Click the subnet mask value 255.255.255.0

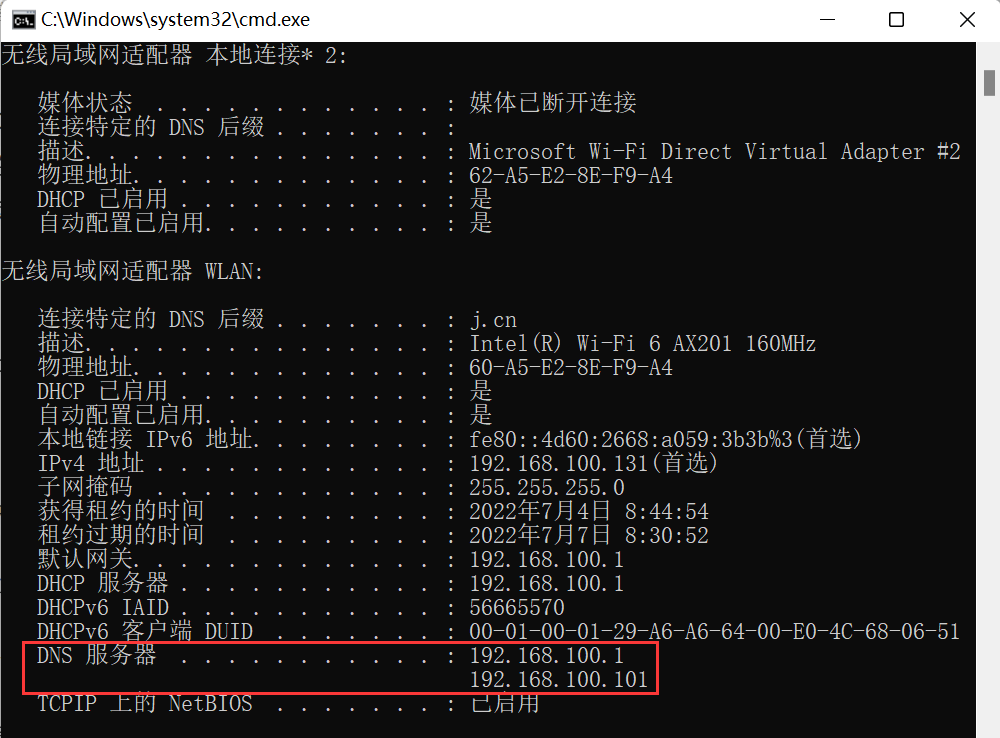(547, 488)
